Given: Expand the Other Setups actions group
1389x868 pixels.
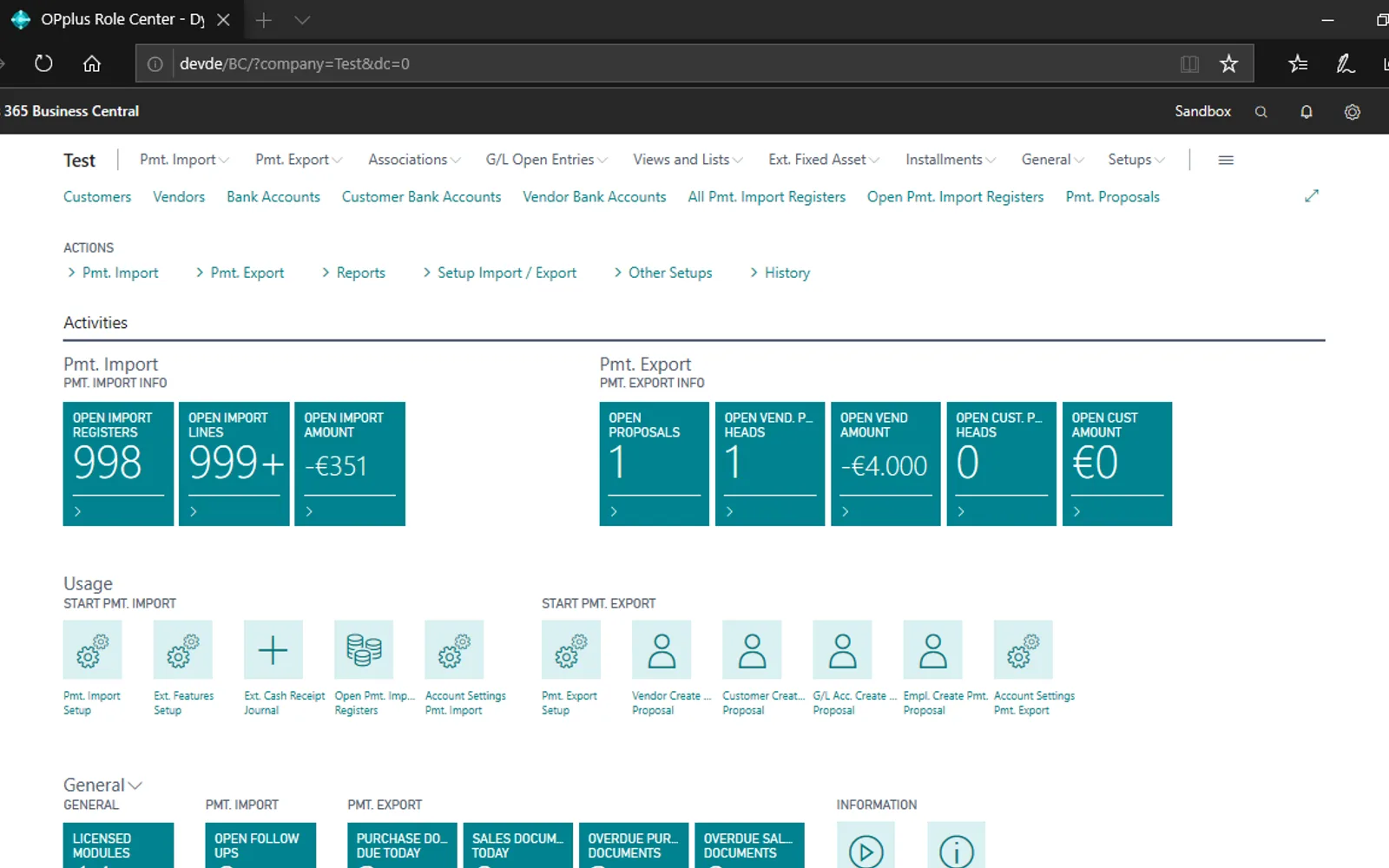Looking at the screenshot, I should [663, 273].
